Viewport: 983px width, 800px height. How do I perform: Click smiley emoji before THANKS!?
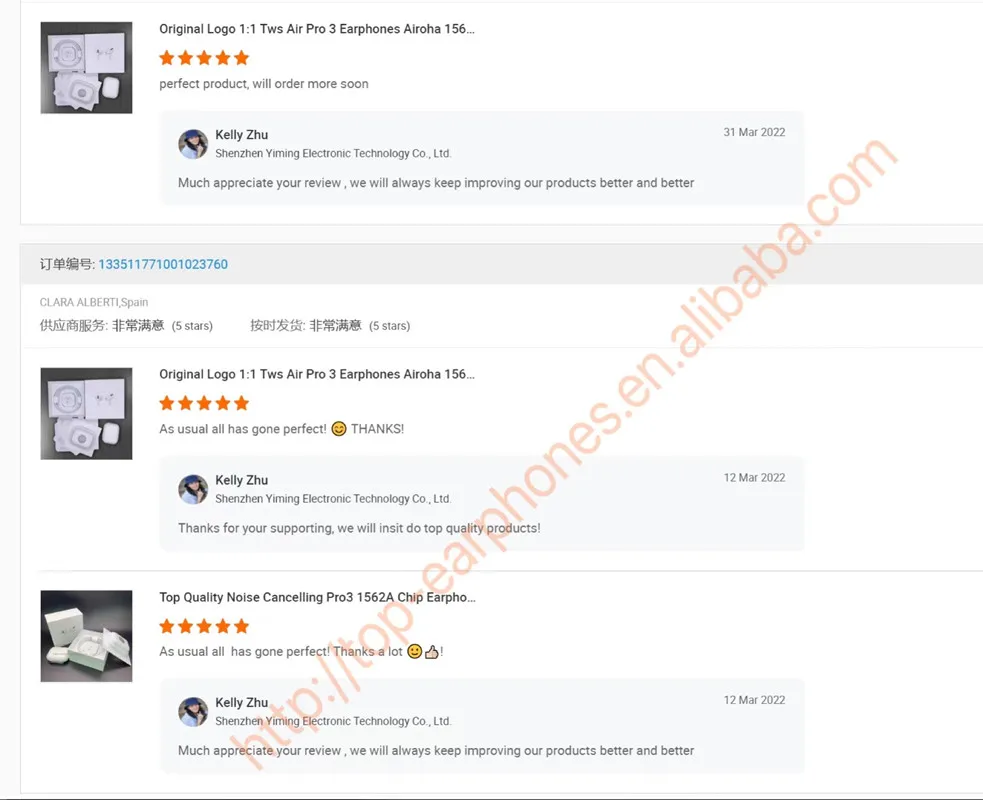(x=339, y=429)
